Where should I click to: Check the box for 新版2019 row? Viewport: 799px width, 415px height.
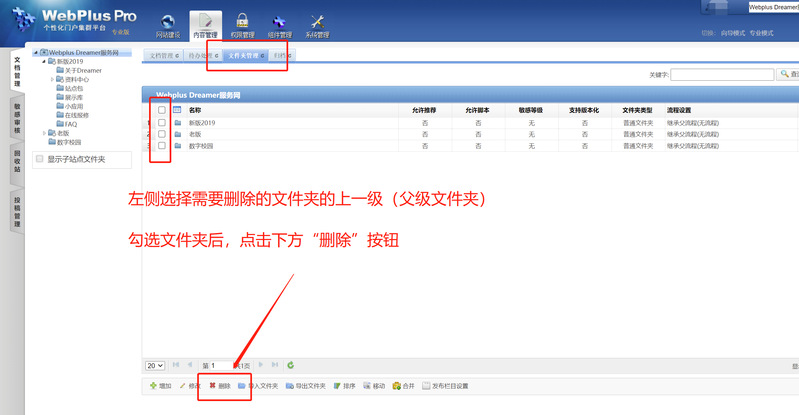[x=162, y=122]
